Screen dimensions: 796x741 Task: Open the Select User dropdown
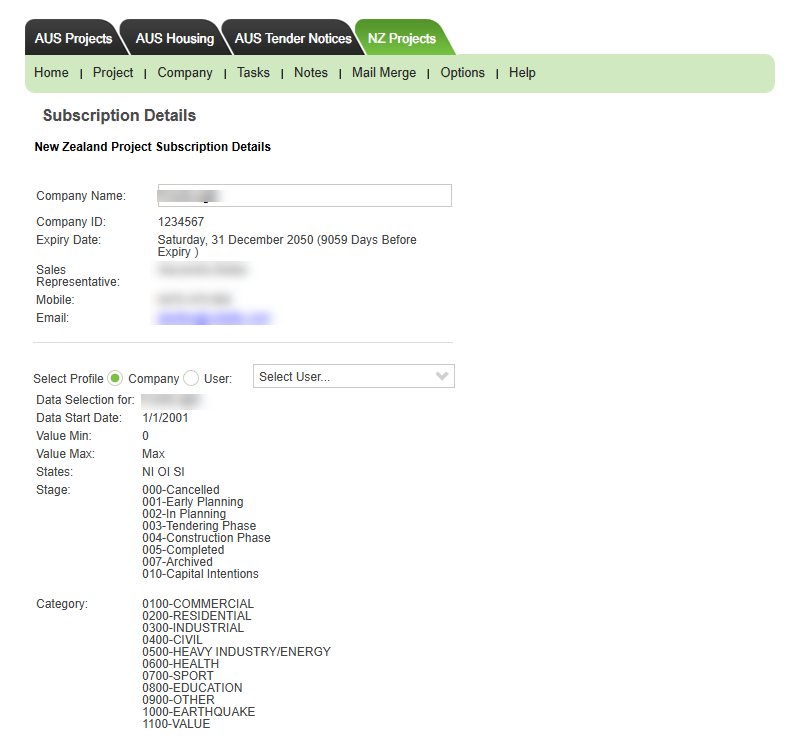click(354, 376)
